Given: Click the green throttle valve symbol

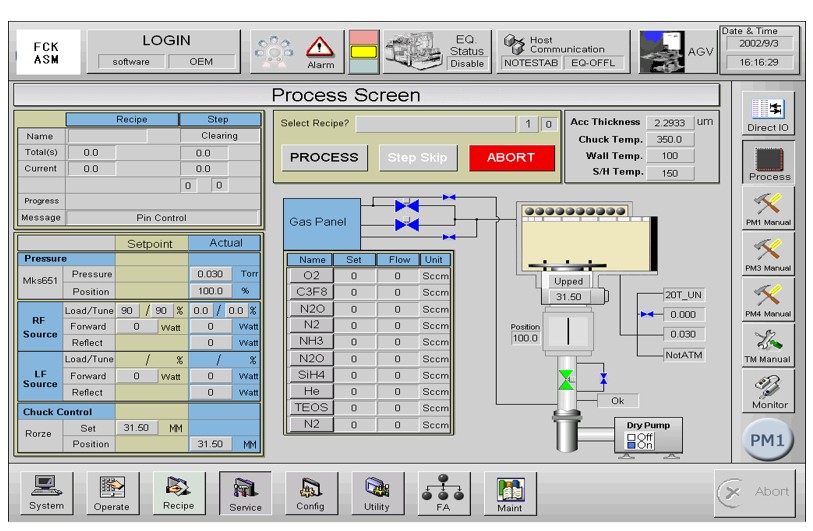Looking at the screenshot, I should click(567, 380).
